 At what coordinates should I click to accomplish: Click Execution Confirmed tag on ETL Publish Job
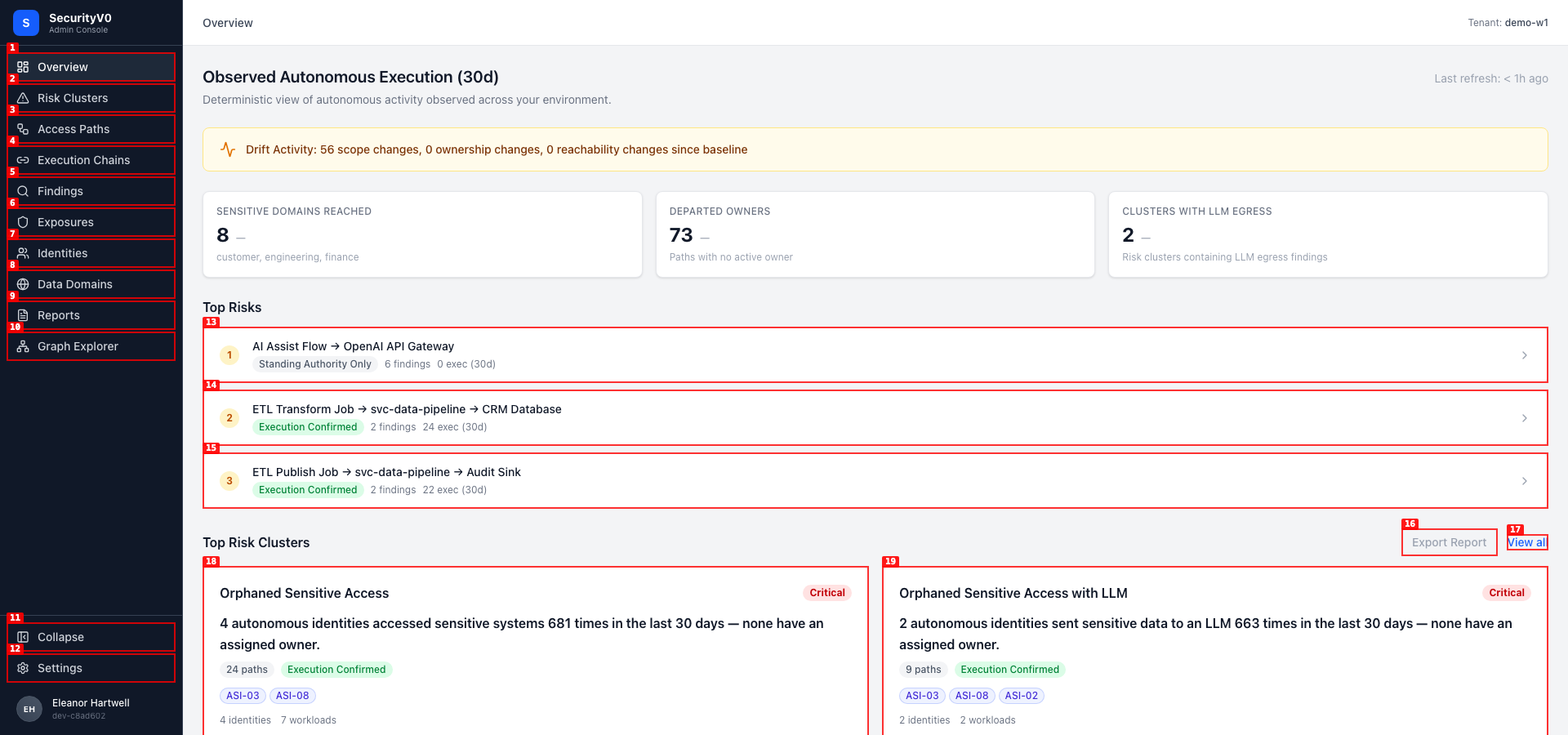point(308,490)
